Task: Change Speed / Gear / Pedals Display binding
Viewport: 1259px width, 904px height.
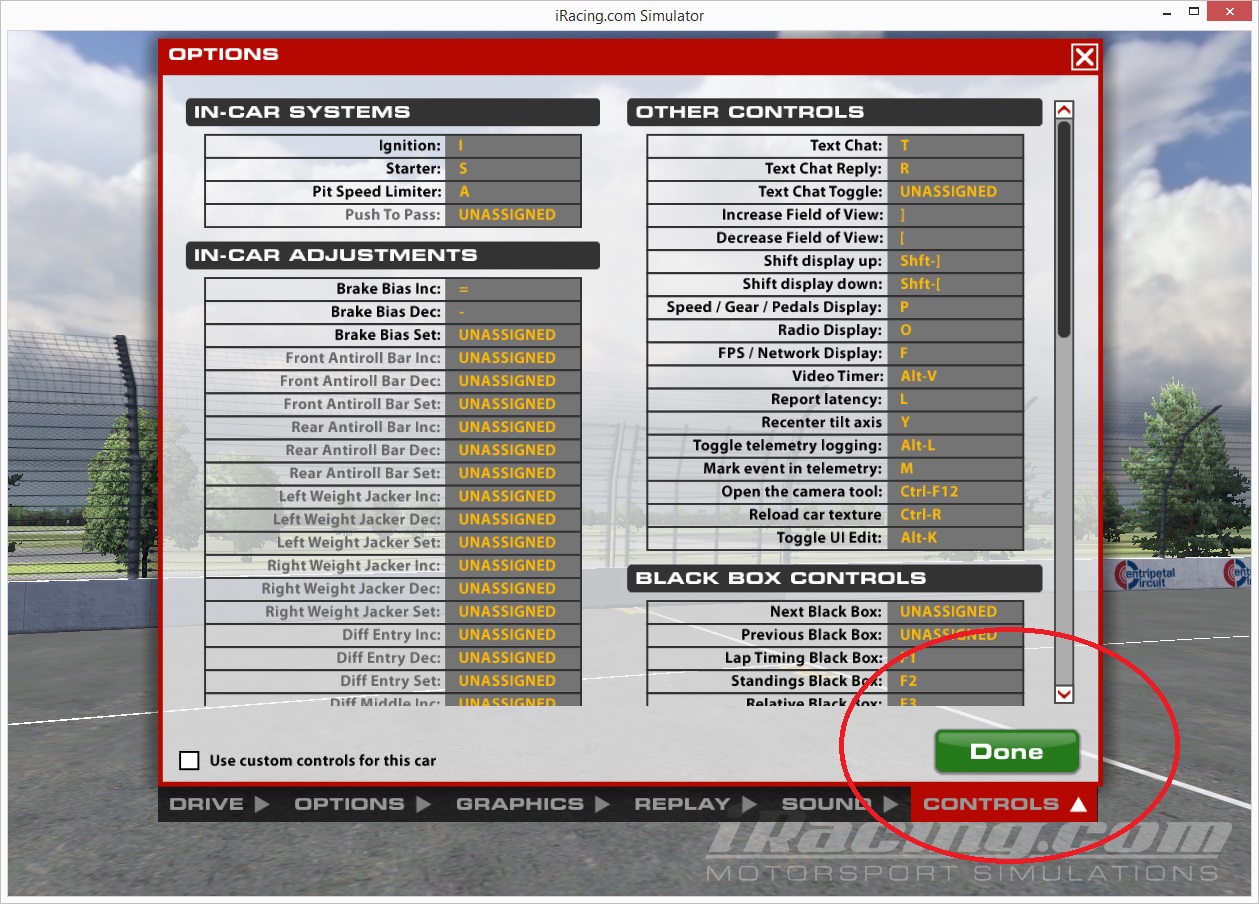Action: (955, 307)
